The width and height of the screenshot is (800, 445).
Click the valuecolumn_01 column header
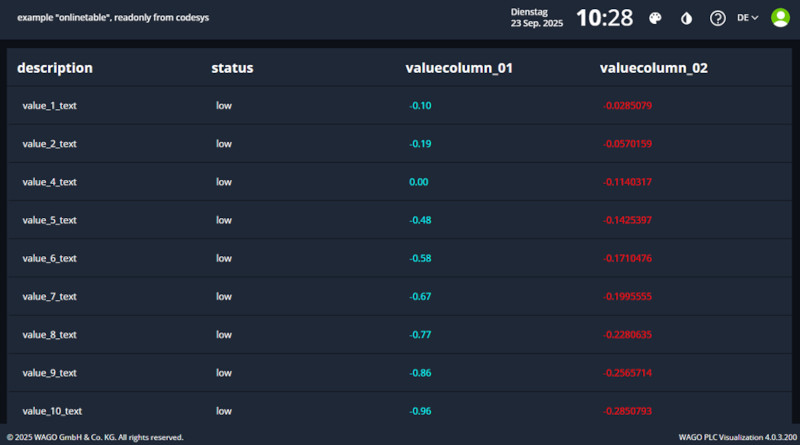click(x=458, y=68)
